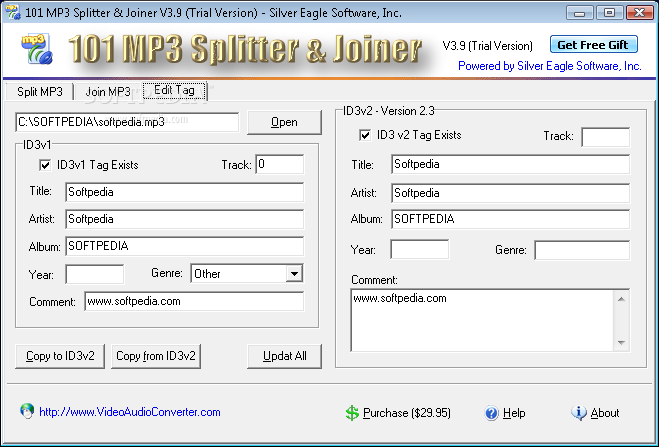Select the Edit Tag tab
The width and height of the screenshot is (659, 447).
pos(174,90)
